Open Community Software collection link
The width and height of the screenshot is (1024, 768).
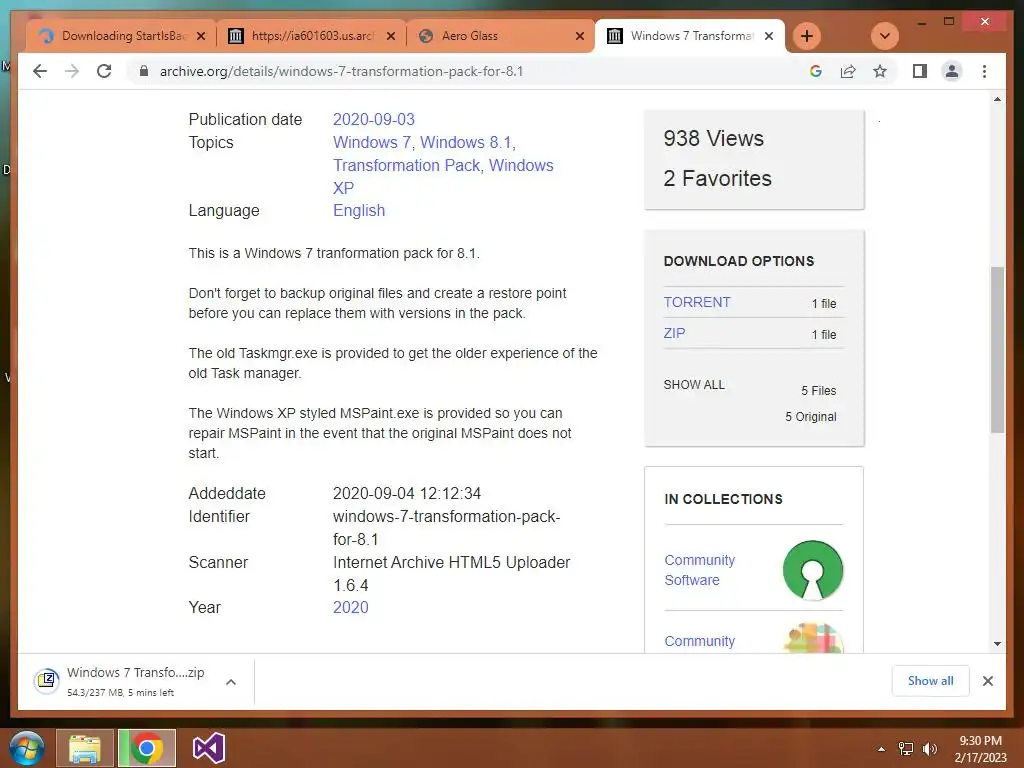(699, 570)
